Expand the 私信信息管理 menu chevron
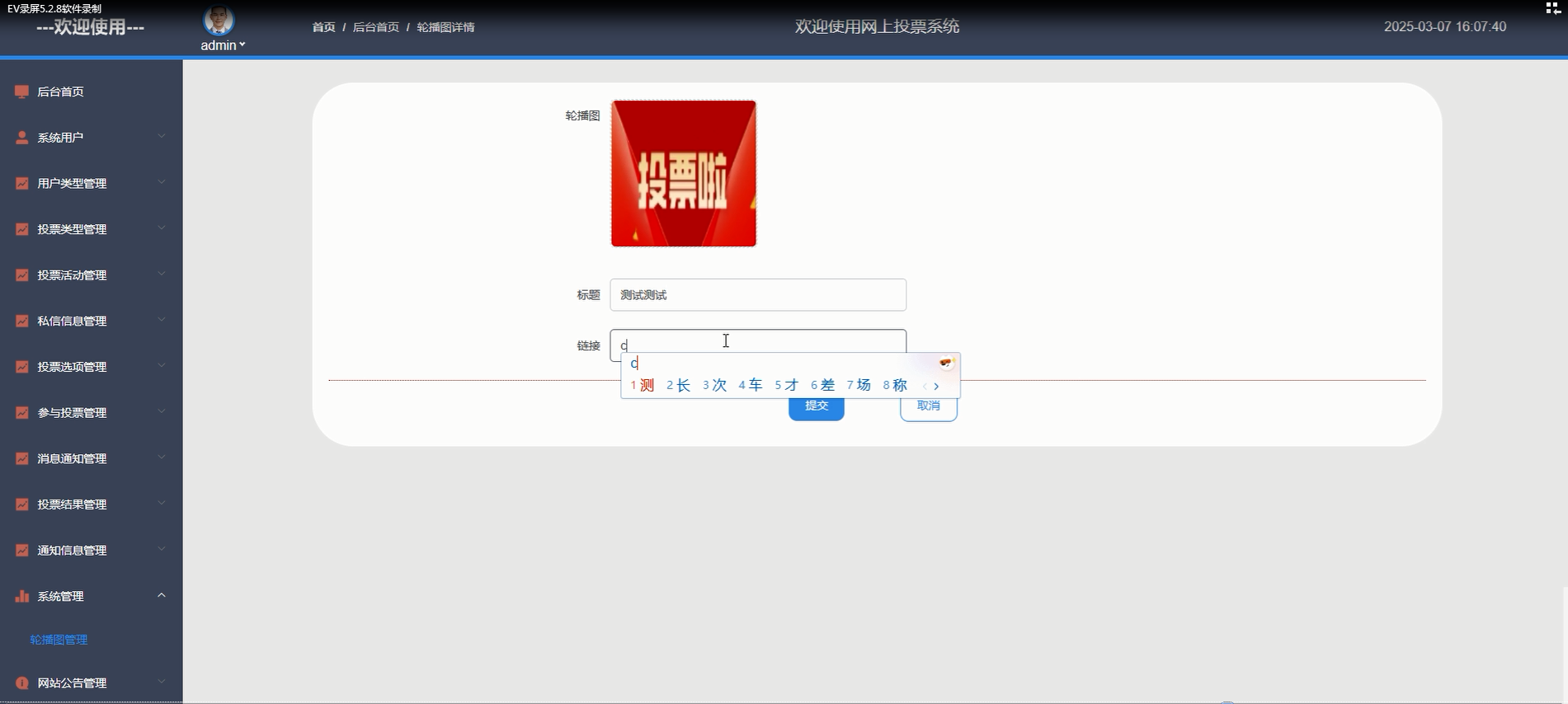This screenshot has height=704, width=1568. pyautogui.click(x=162, y=320)
